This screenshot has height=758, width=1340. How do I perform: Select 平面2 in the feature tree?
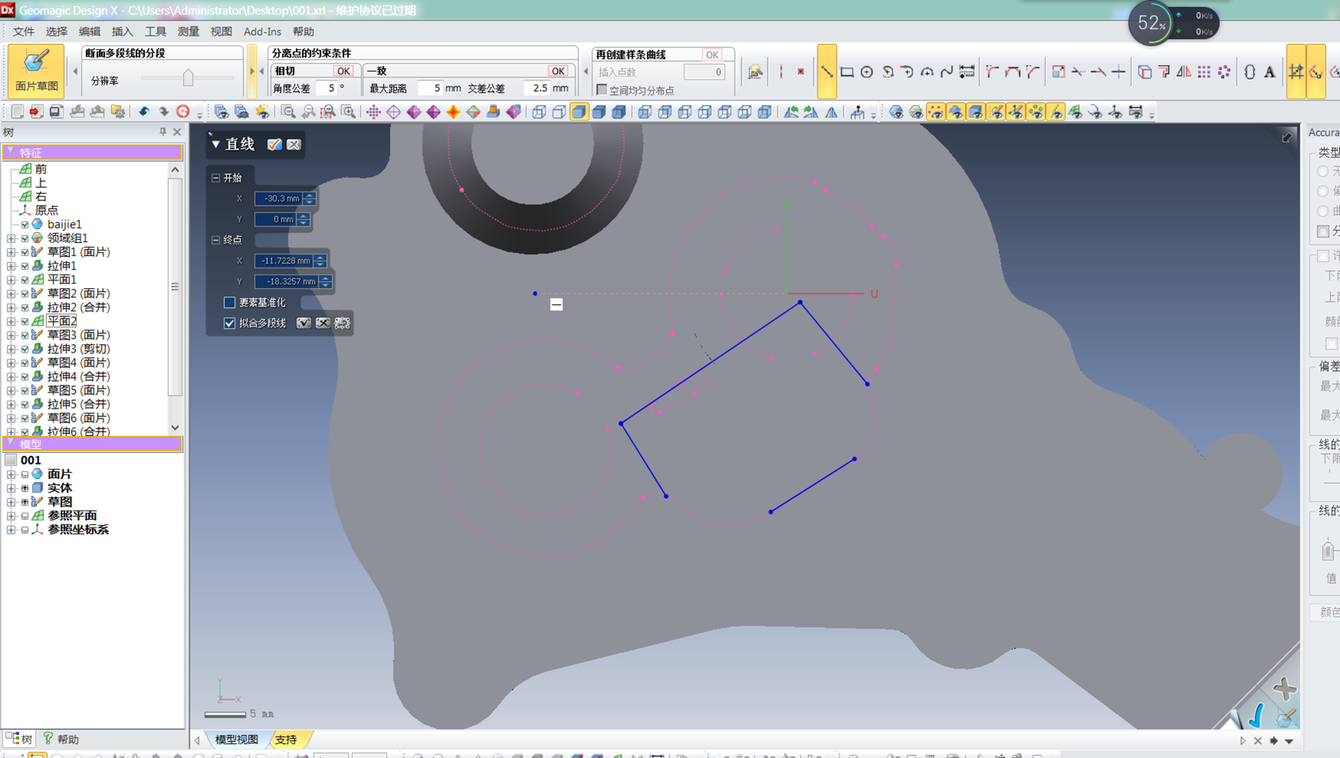point(62,322)
